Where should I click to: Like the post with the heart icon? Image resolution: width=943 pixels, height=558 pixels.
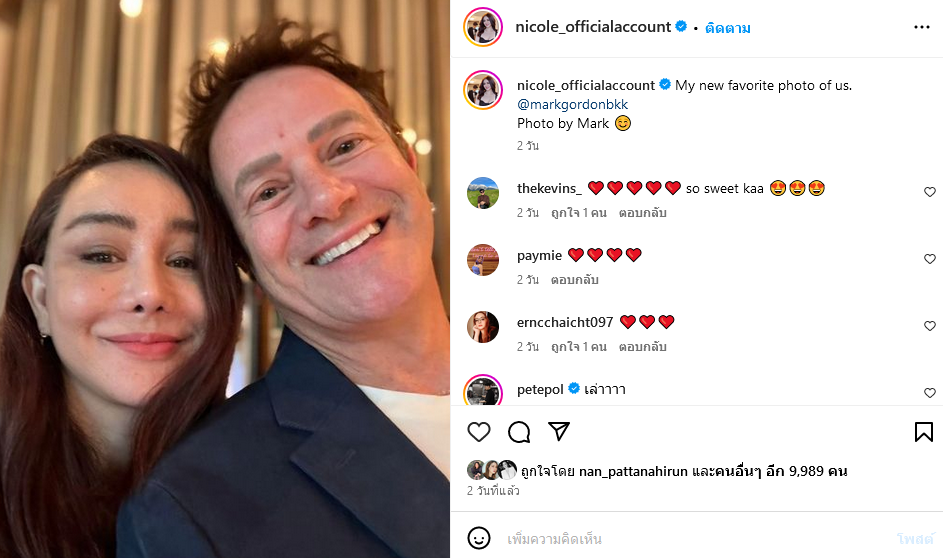(479, 432)
